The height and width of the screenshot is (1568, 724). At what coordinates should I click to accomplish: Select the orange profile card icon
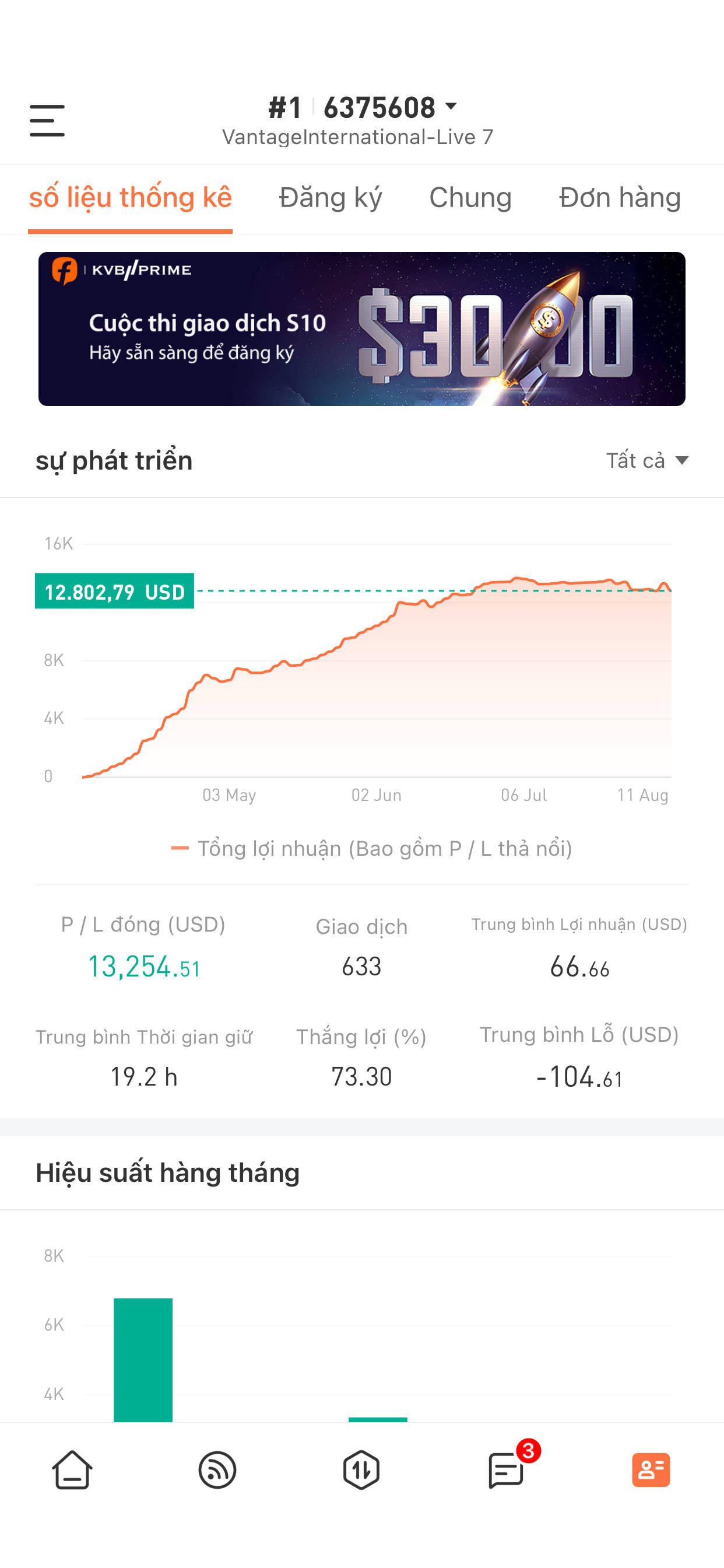coord(651,1470)
